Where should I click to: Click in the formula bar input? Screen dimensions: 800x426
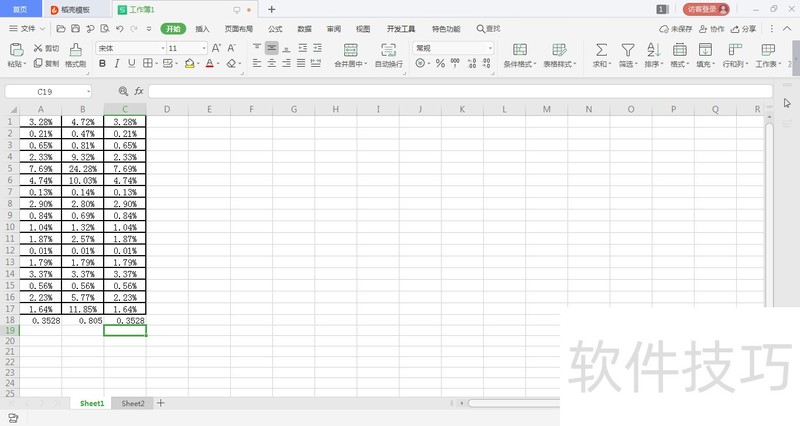(x=460, y=92)
